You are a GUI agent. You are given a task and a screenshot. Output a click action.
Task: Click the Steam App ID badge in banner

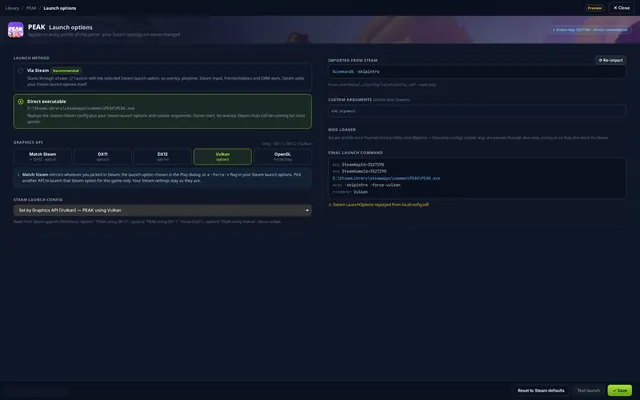[x=590, y=30]
